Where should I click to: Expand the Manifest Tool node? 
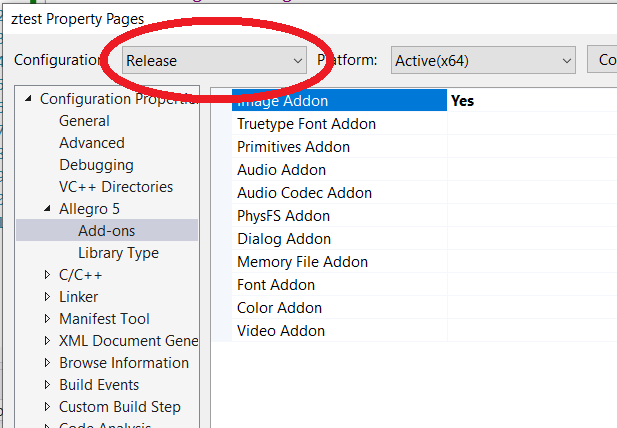coord(48,319)
